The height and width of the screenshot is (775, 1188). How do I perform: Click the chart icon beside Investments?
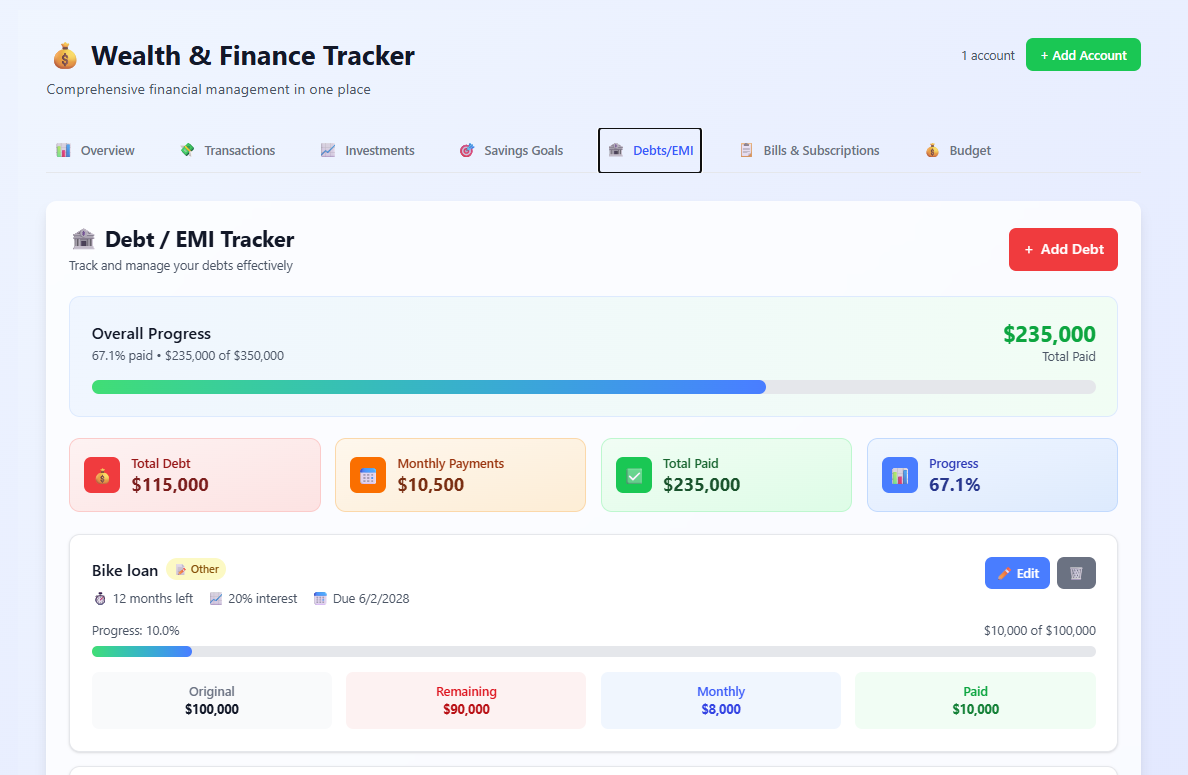point(327,149)
